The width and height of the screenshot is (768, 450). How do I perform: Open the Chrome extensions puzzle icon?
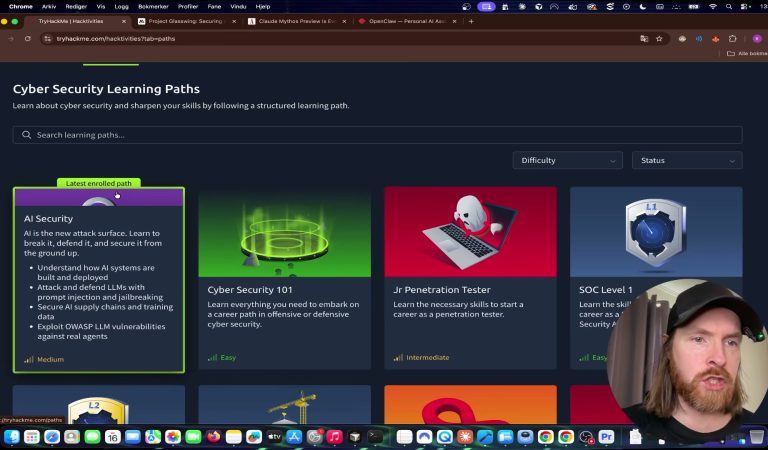(732, 38)
